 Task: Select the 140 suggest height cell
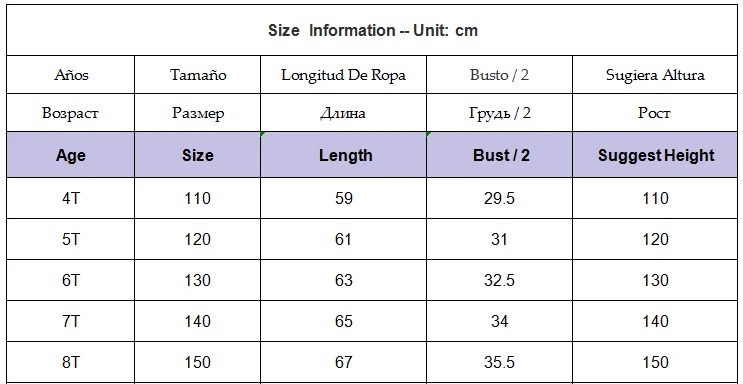pos(655,321)
